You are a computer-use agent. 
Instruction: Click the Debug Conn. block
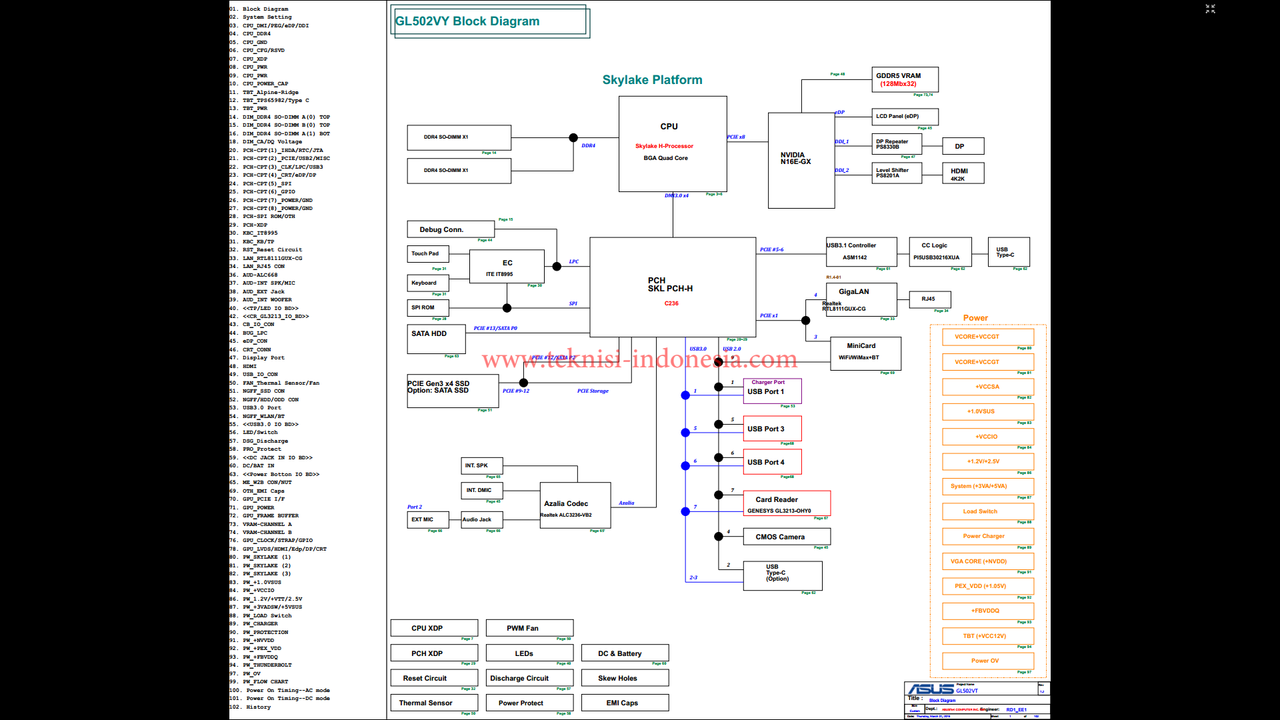click(x=451, y=229)
